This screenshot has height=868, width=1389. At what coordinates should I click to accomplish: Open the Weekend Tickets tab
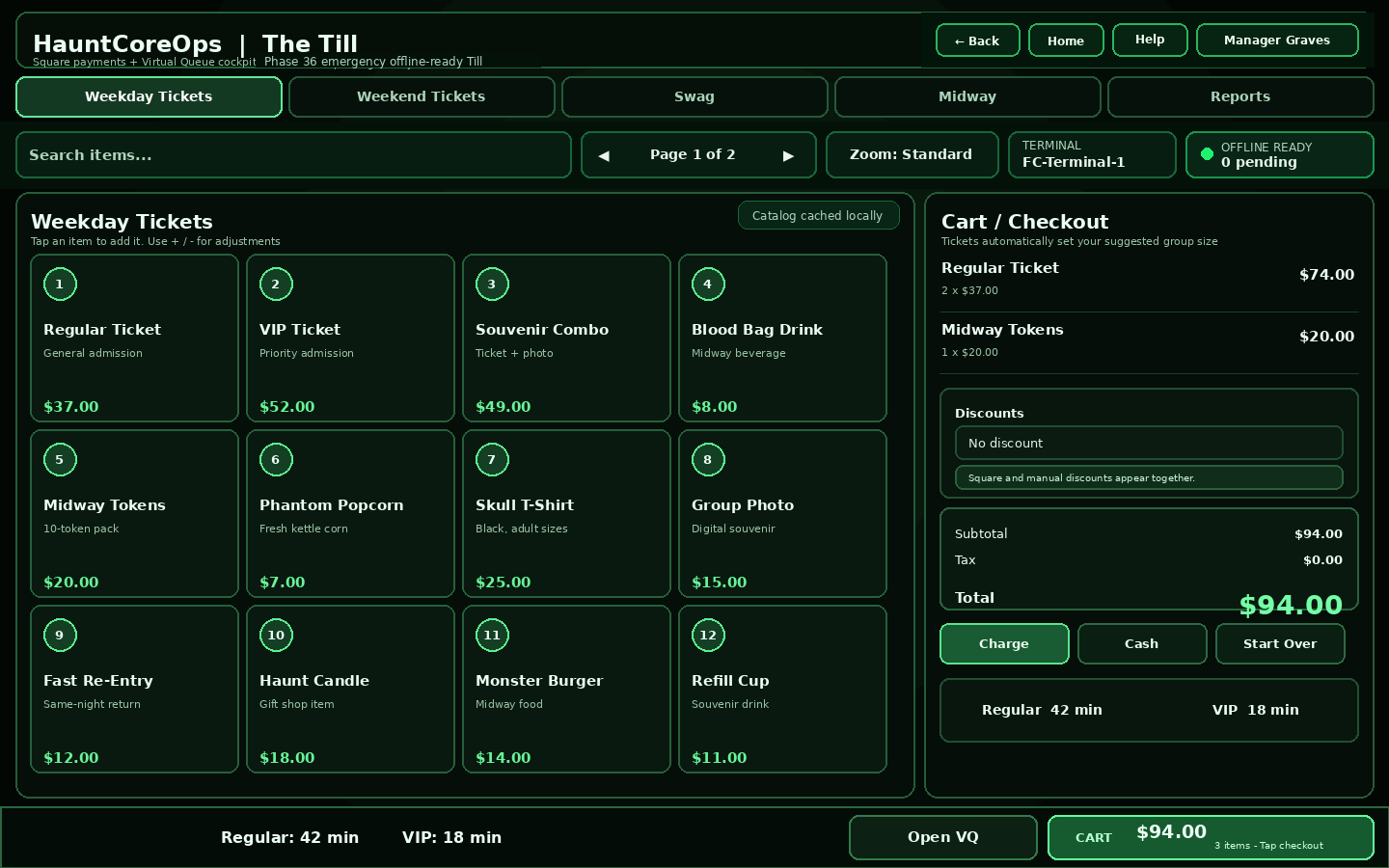click(x=422, y=96)
